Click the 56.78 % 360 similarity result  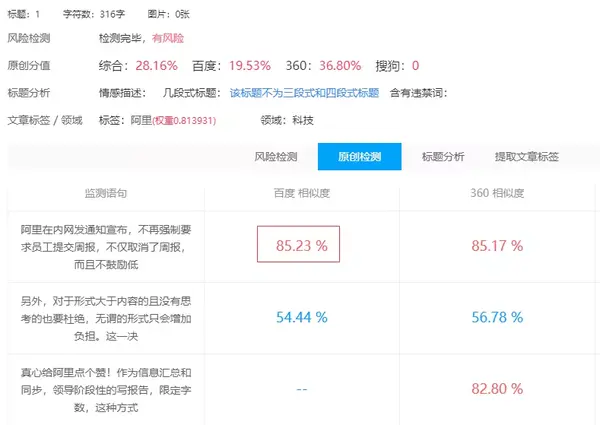497,317
